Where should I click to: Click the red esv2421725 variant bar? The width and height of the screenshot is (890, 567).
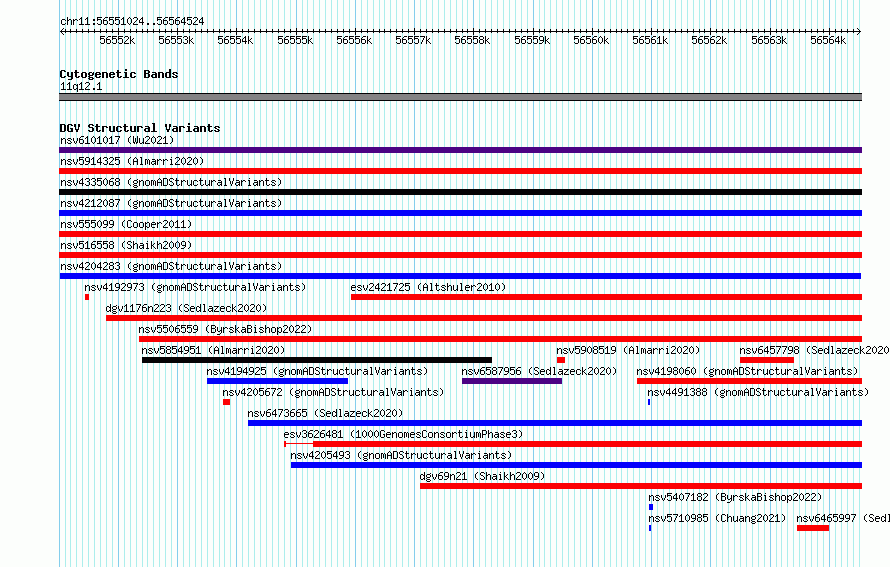(606, 297)
